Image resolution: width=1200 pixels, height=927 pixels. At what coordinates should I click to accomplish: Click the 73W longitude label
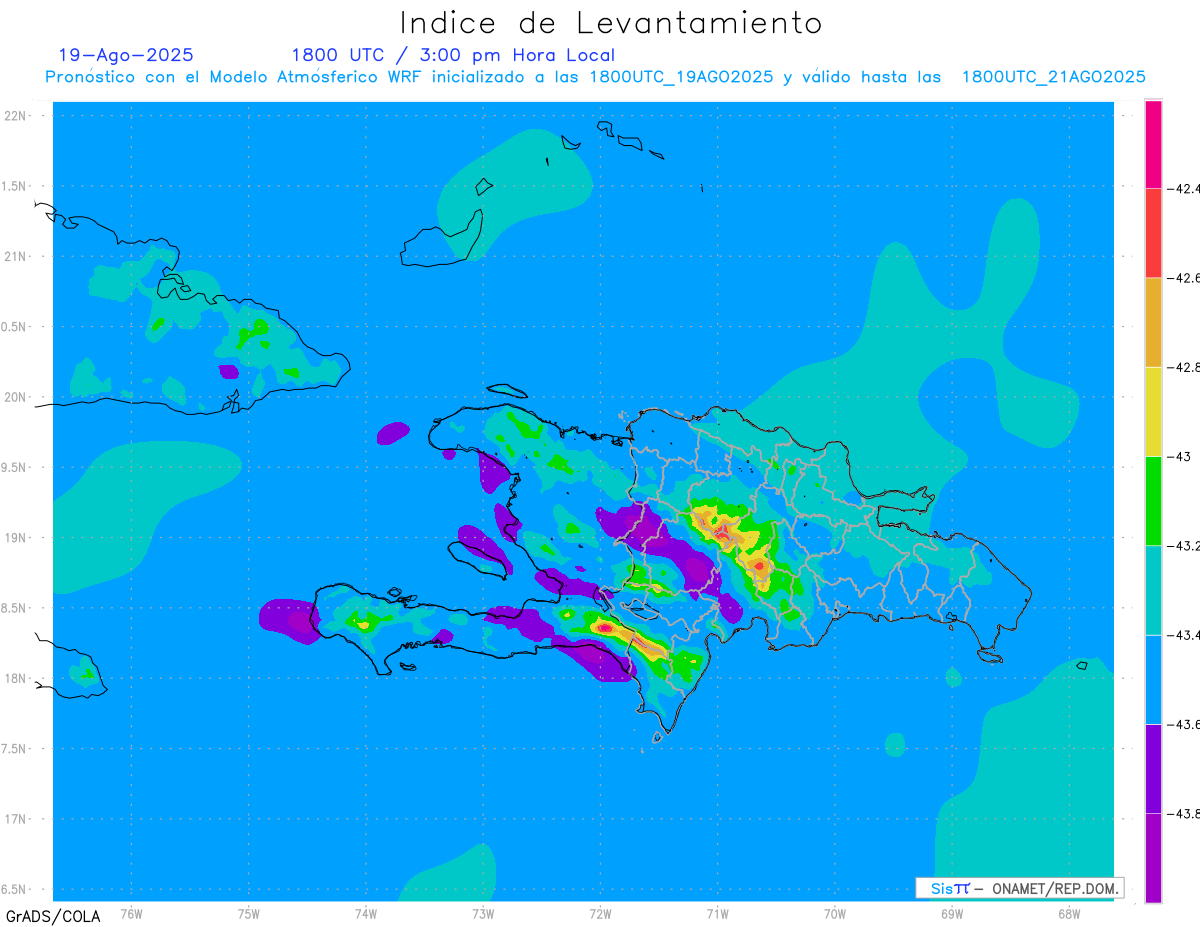[483, 913]
